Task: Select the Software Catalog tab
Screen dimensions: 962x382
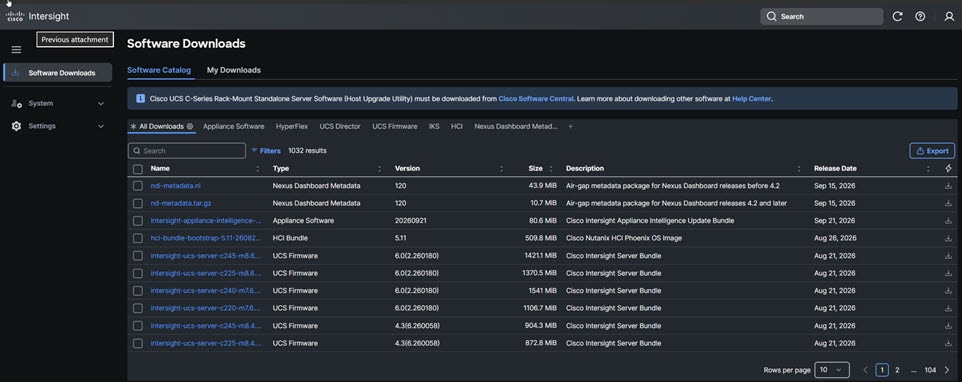Action: point(159,71)
